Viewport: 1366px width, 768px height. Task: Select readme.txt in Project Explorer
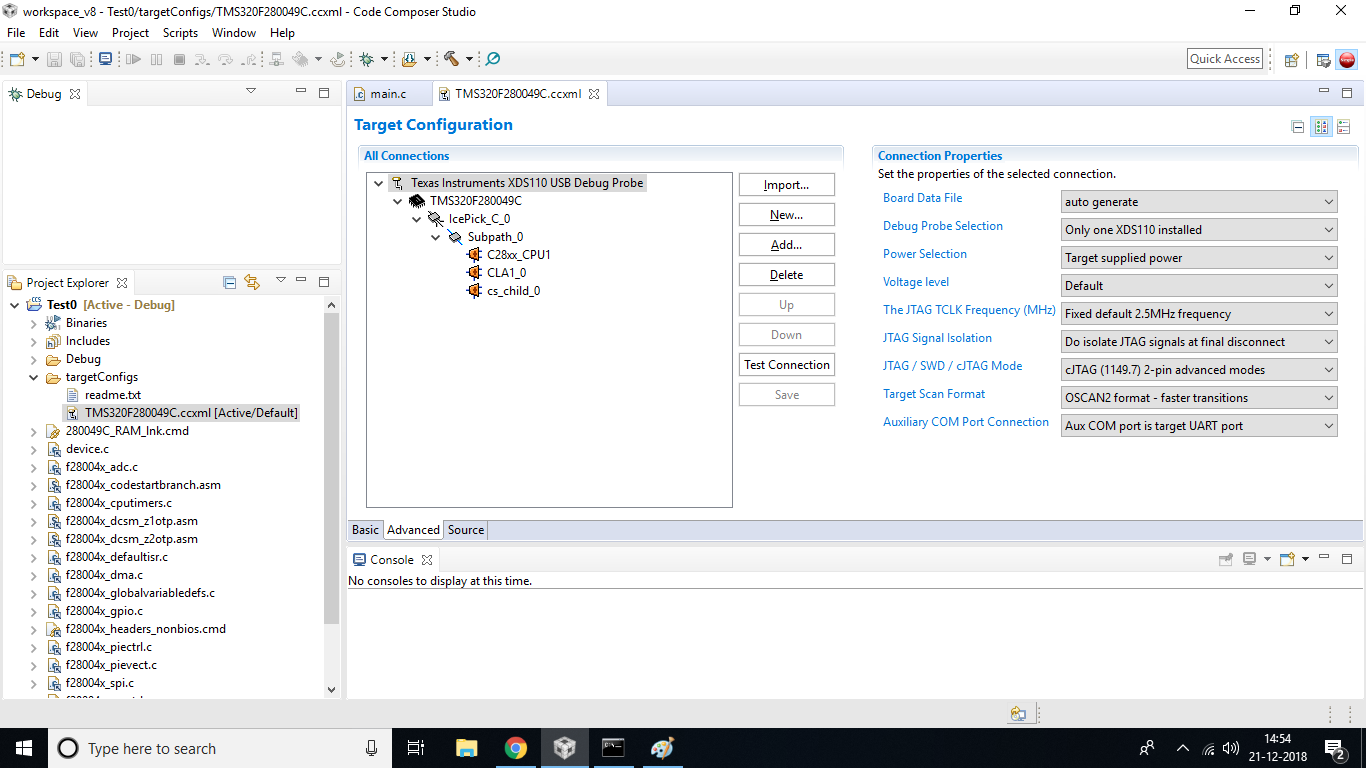113,395
